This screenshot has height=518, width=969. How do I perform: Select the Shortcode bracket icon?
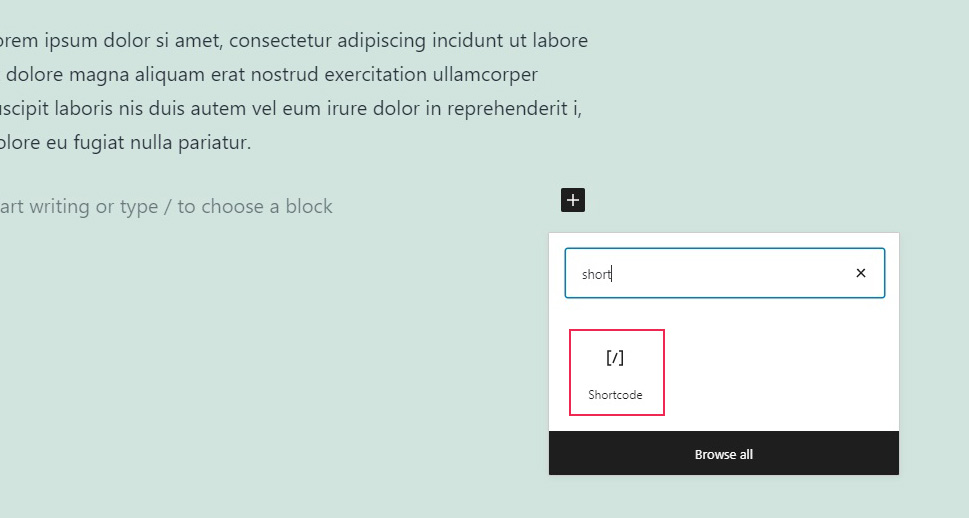tap(615, 358)
